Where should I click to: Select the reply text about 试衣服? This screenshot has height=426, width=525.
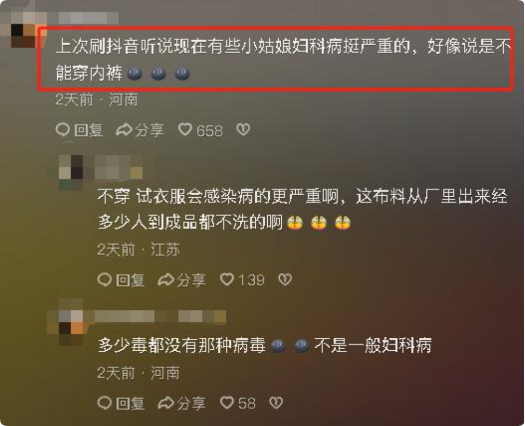302,209
